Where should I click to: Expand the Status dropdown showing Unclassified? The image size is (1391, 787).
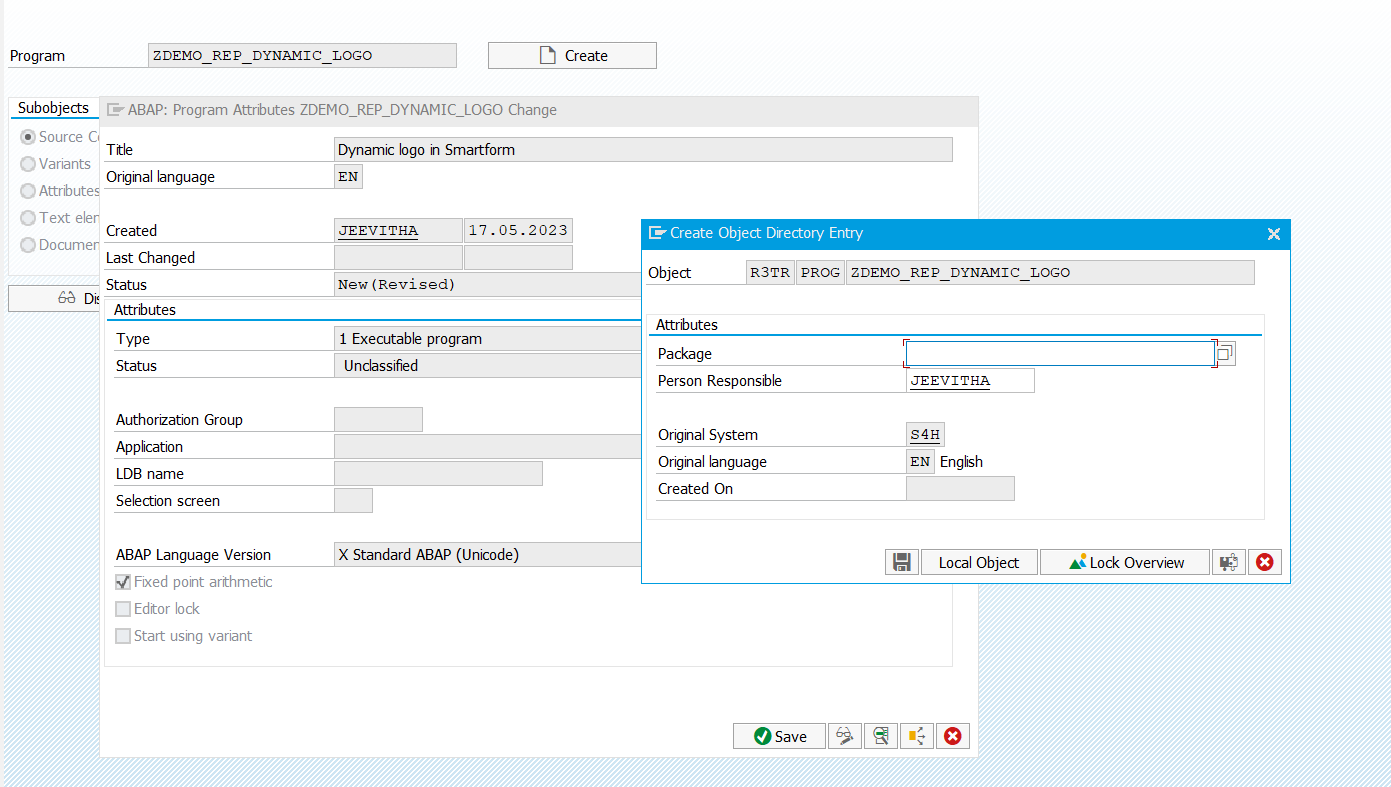pos(486,366)
